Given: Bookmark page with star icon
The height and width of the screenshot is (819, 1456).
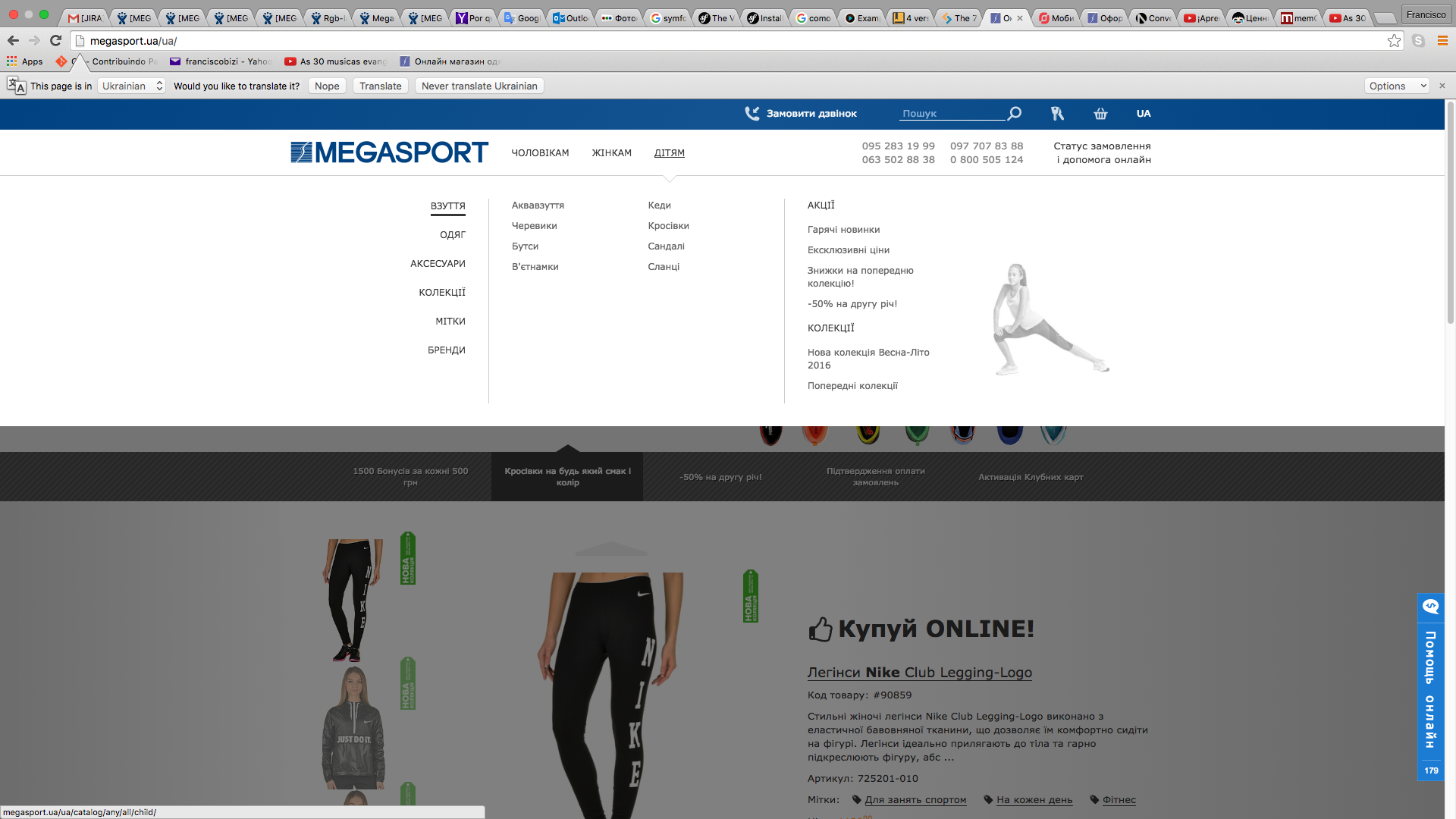Looking at the screenshot, I should [1394, 41].
